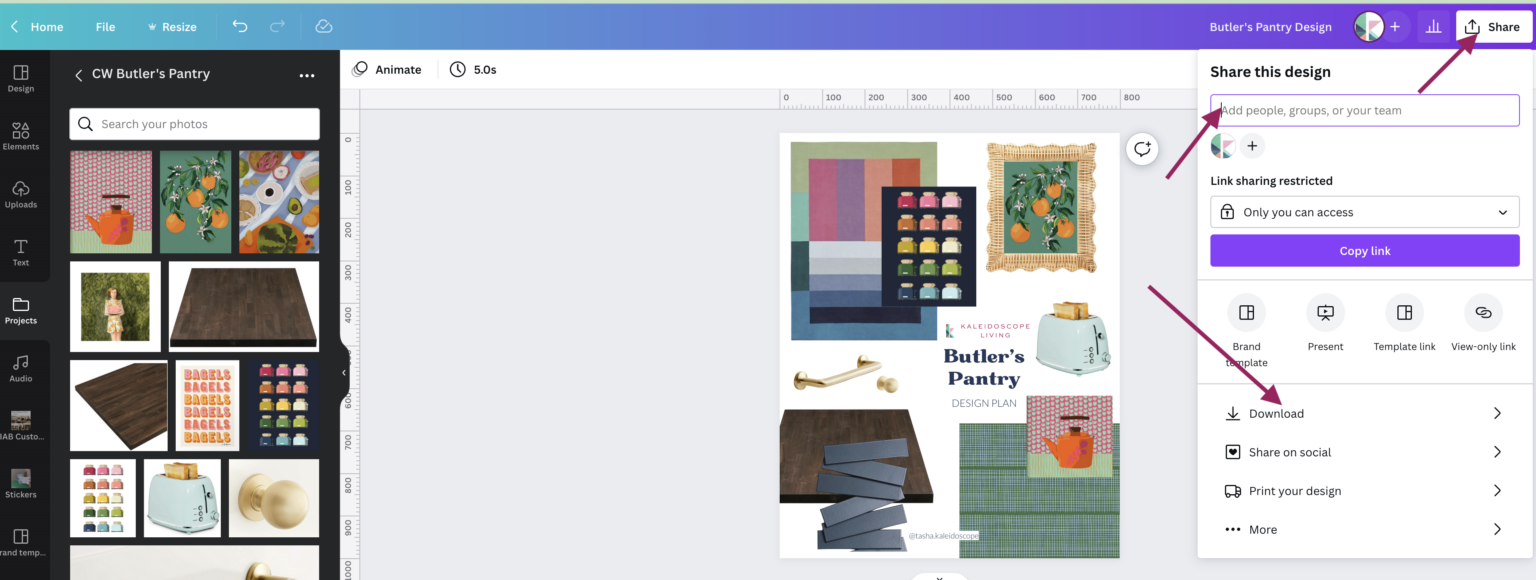Expand the Download option
This screenshot has width=1536, height=580.
1364,413
